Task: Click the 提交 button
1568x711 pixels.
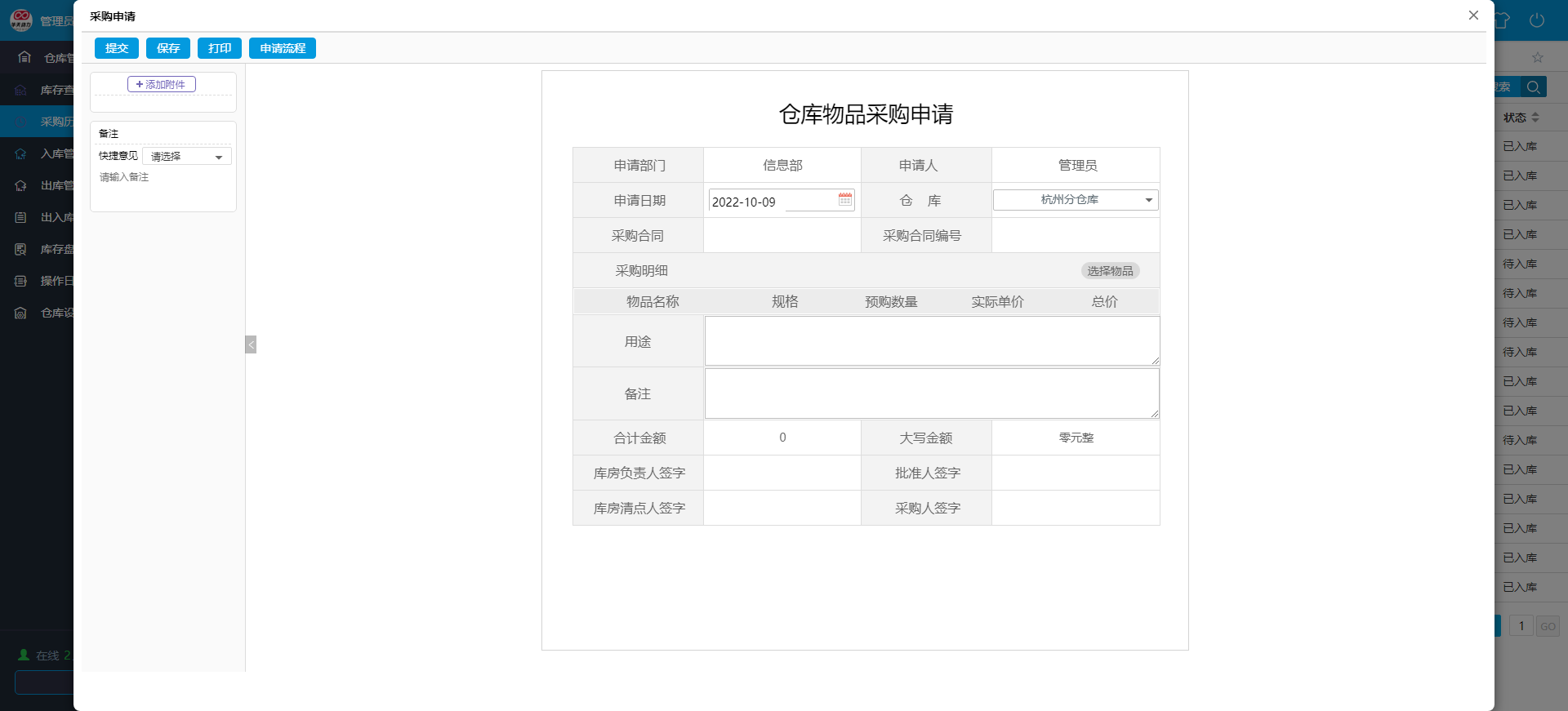Action: [117, 48]
